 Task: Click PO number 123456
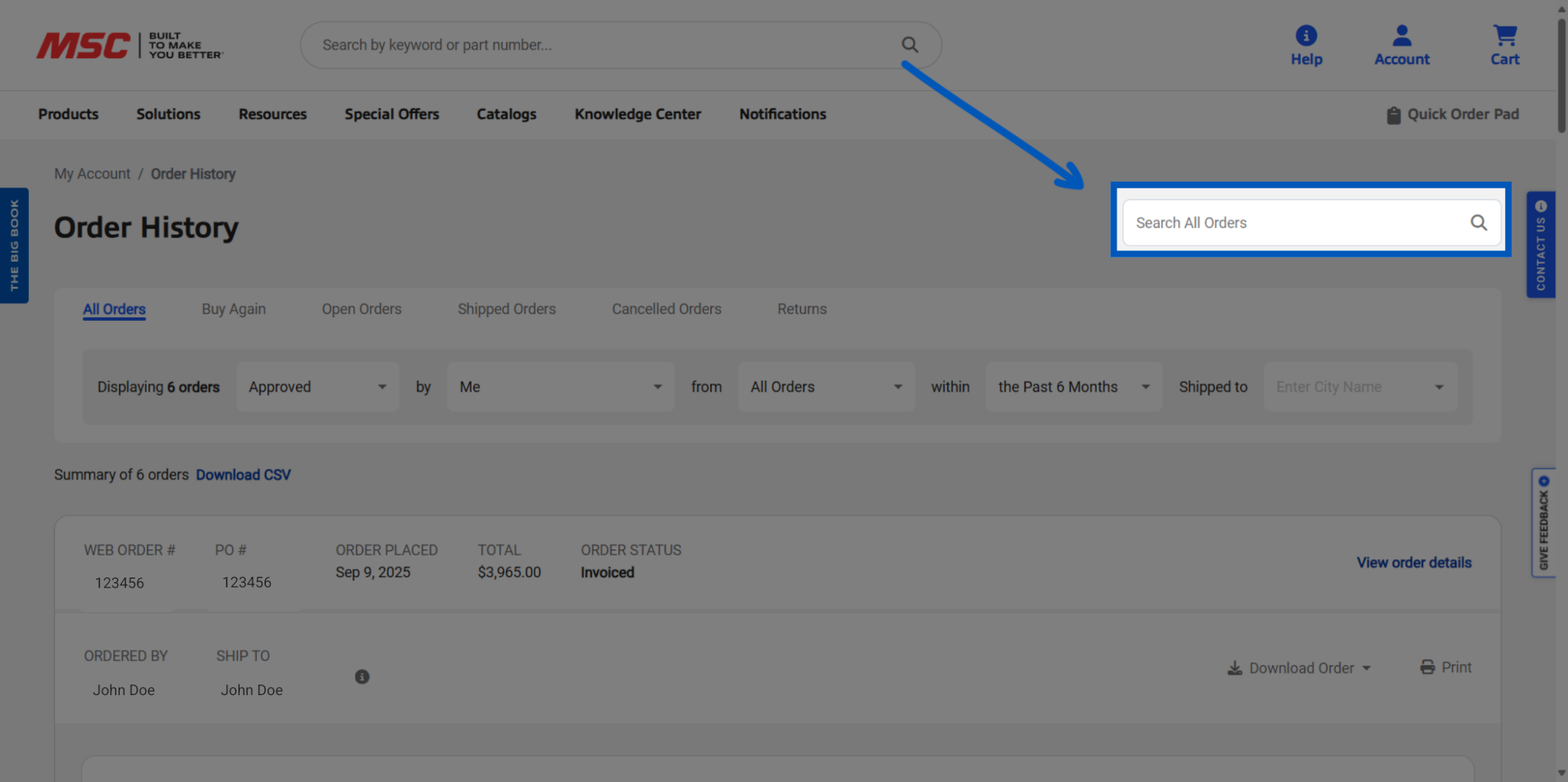247,582
